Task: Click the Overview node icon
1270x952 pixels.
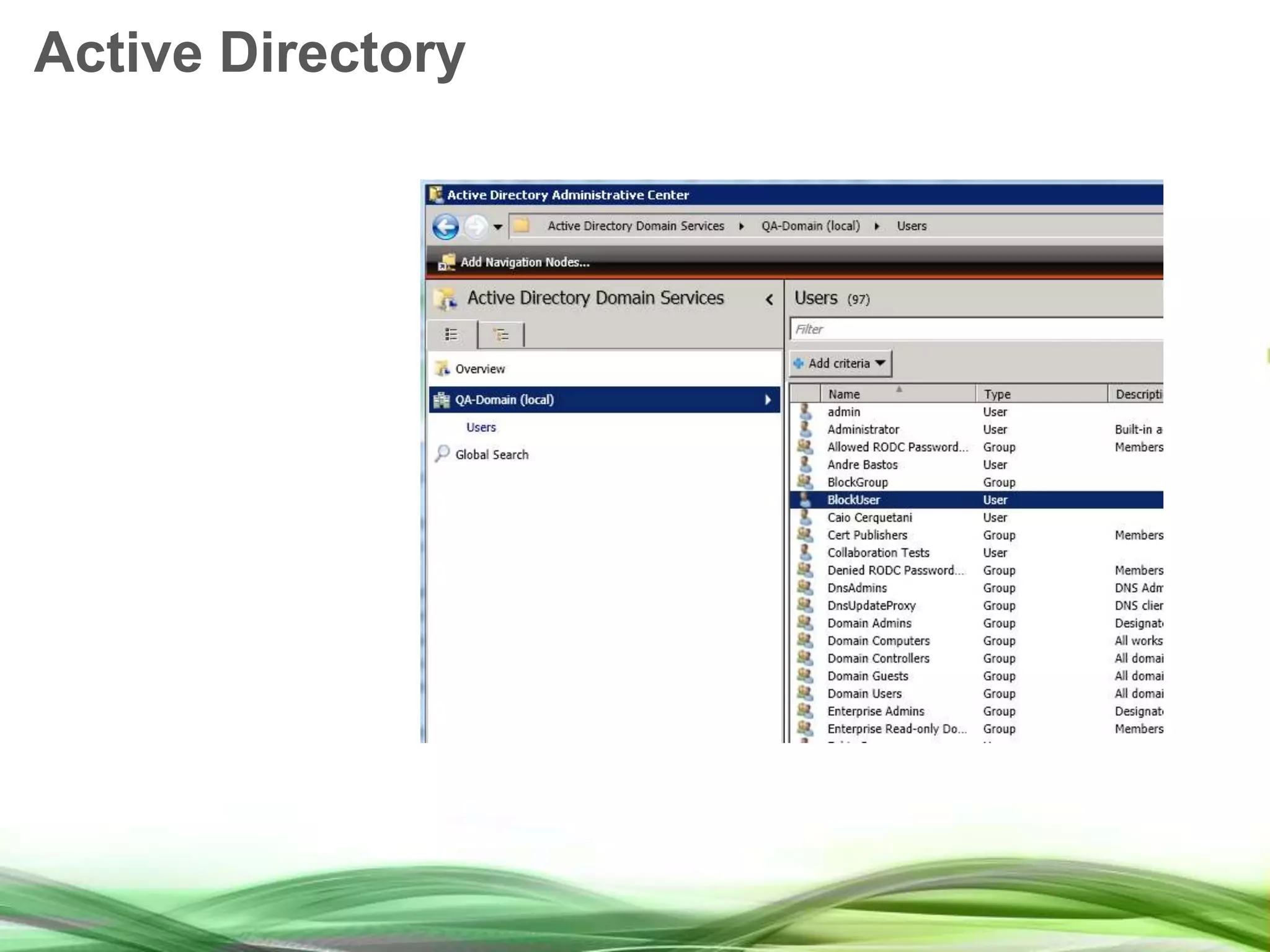Action: click(x=442, y=369)
